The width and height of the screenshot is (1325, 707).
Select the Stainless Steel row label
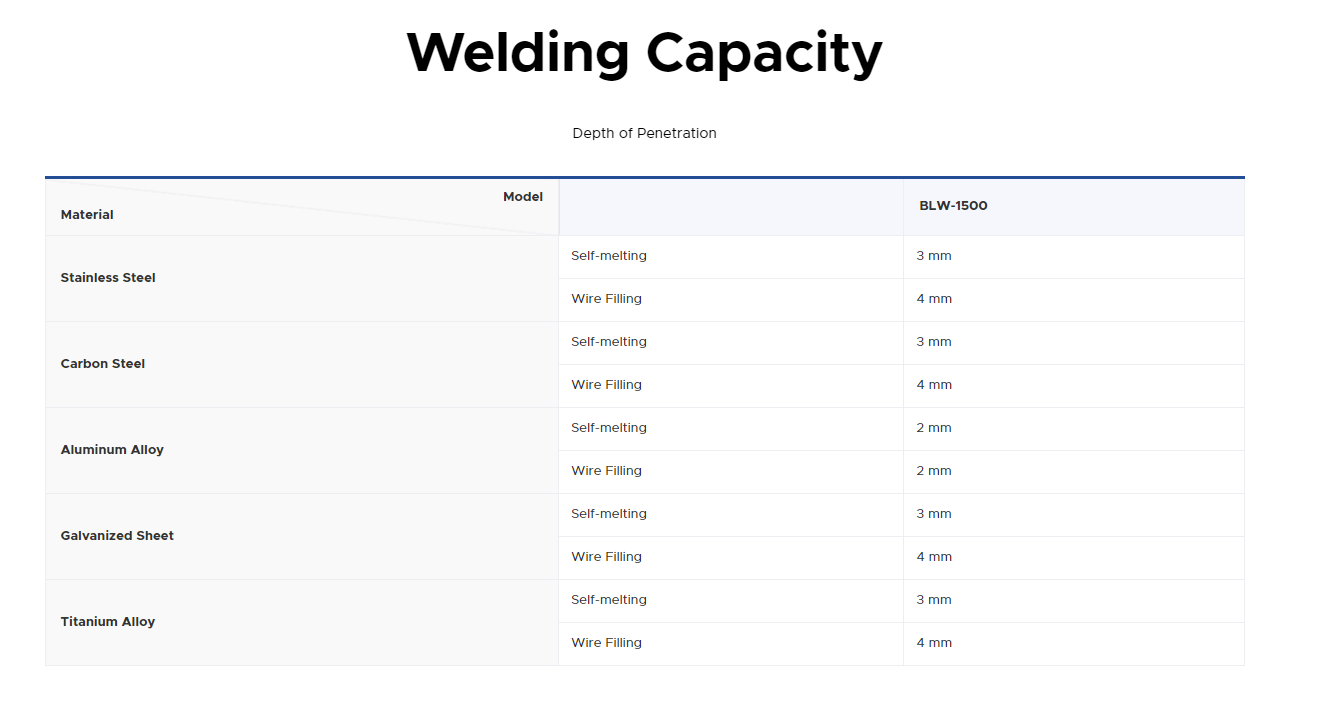coord(108,278)
